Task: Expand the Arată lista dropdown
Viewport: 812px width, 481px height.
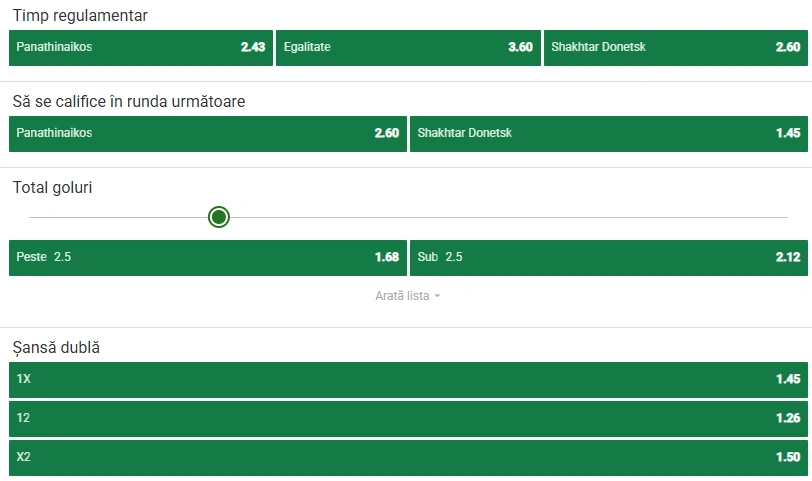Action: coord(408,296)
